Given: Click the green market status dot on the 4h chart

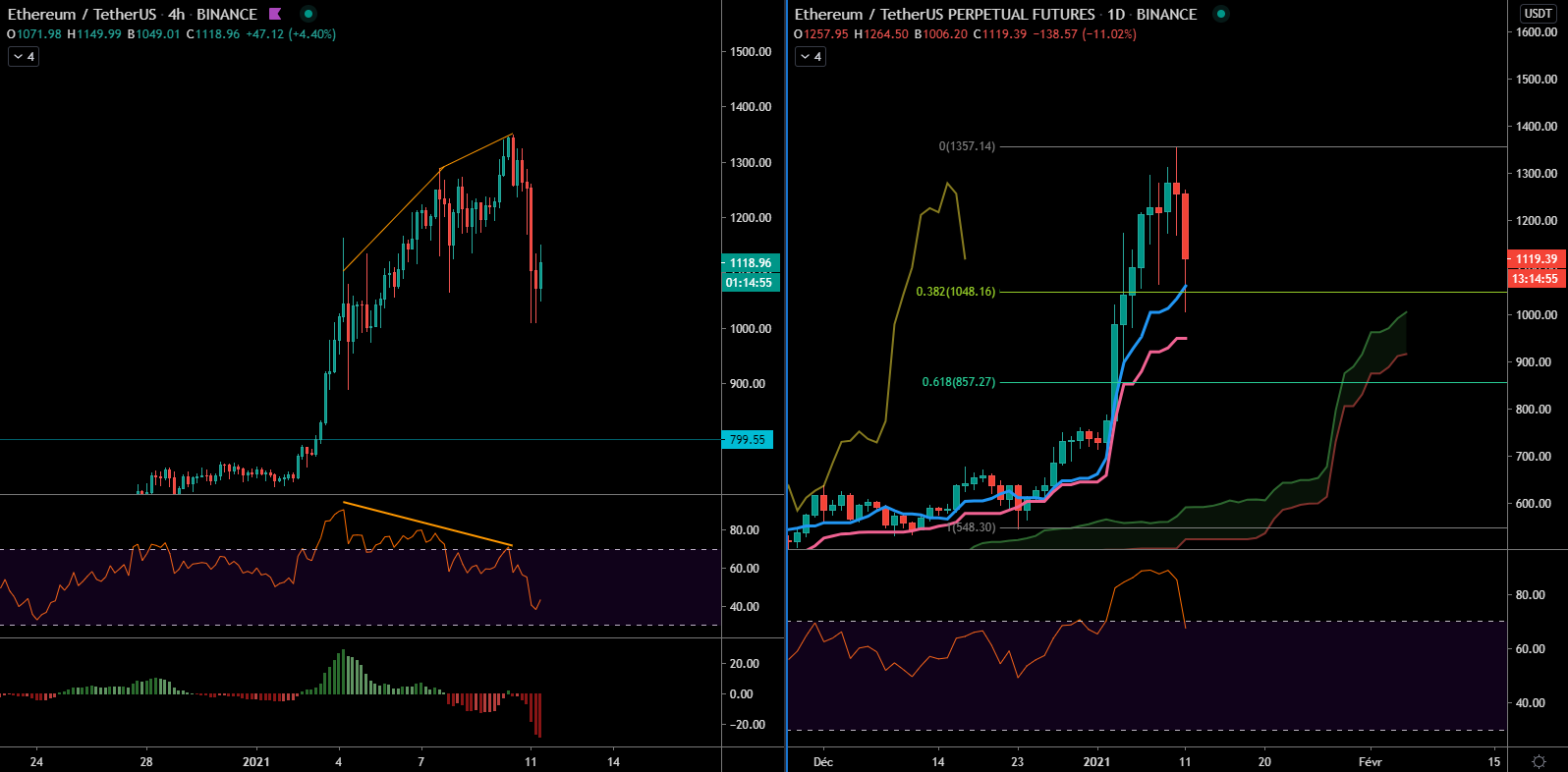Looking at the screenshot, I should pyautogui.click(x=308, y=14).
